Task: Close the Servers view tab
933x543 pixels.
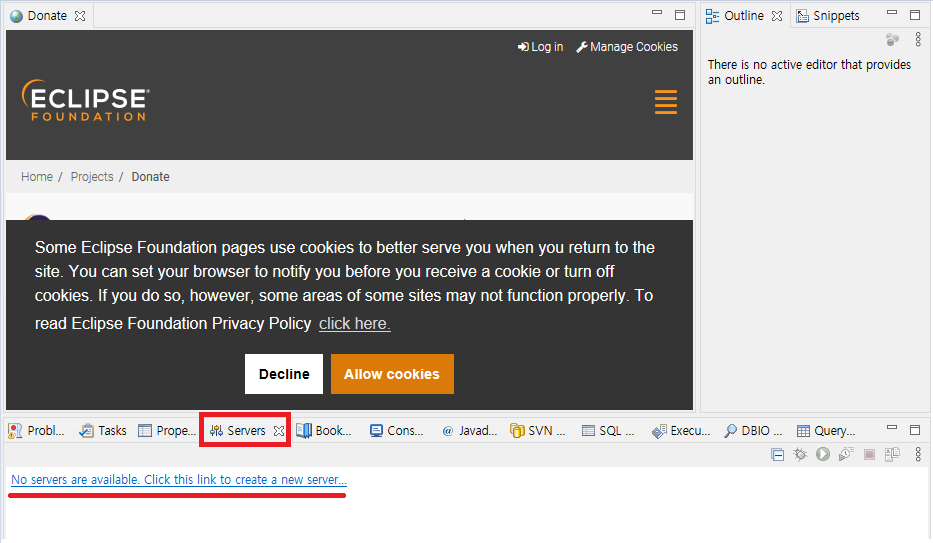Action: 278,431
